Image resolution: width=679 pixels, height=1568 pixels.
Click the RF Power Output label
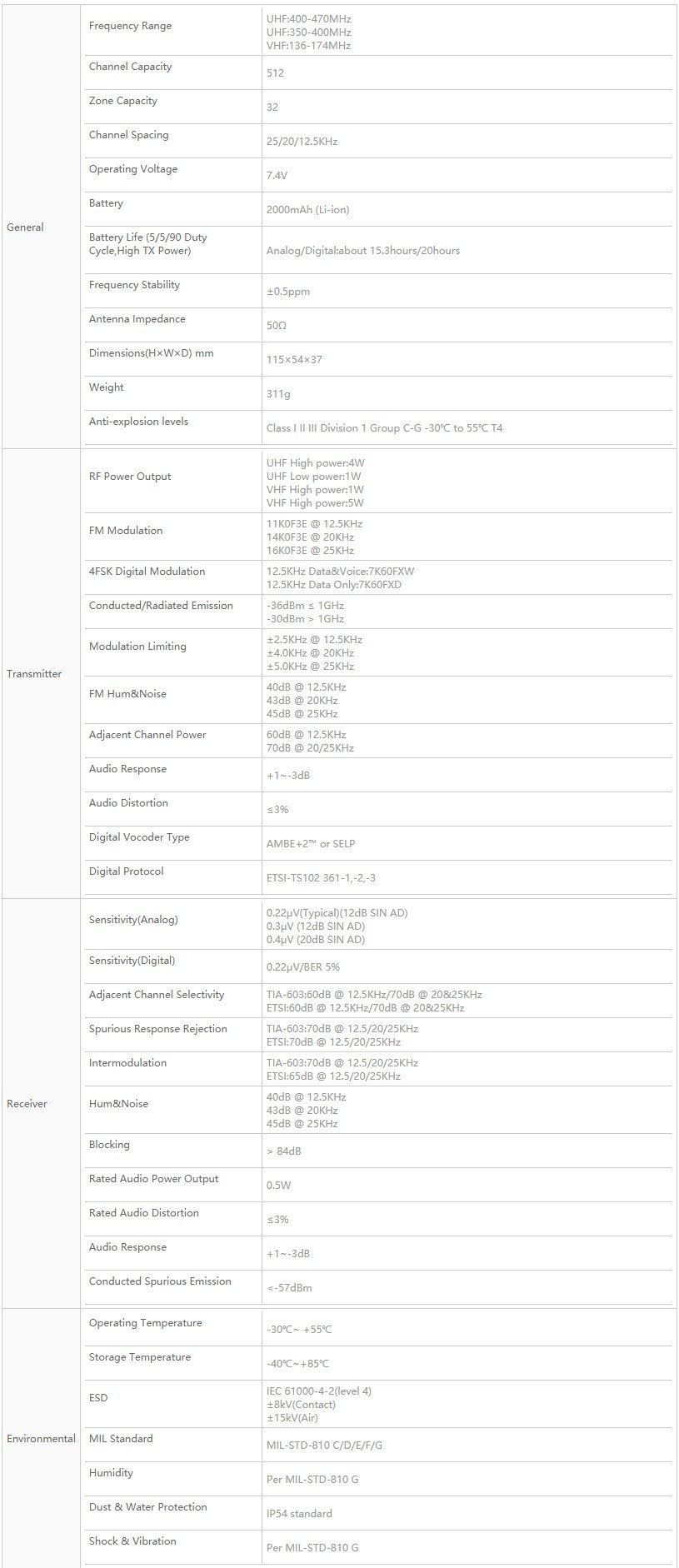pos(130,476)
